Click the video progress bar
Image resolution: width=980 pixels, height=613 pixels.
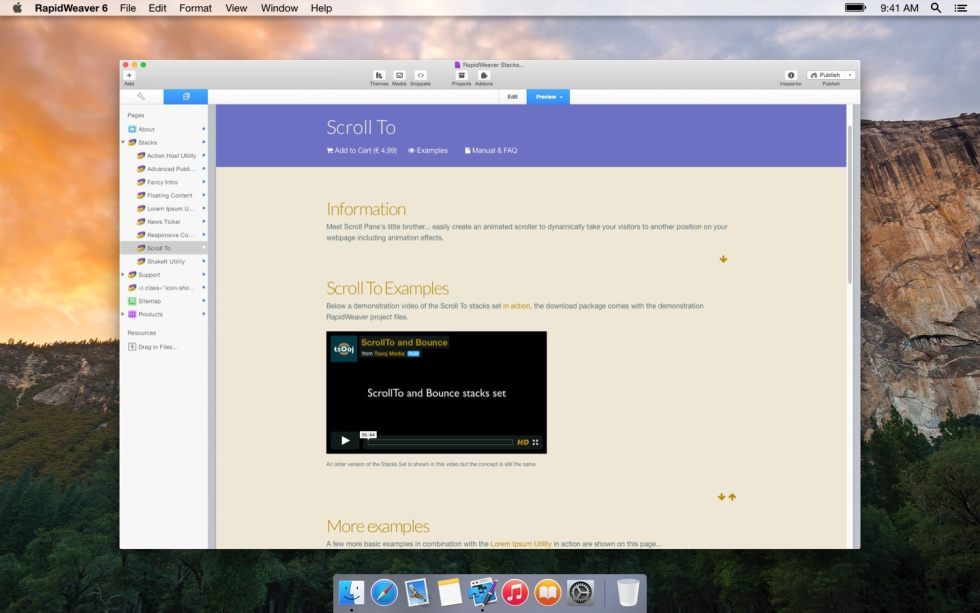440,442
